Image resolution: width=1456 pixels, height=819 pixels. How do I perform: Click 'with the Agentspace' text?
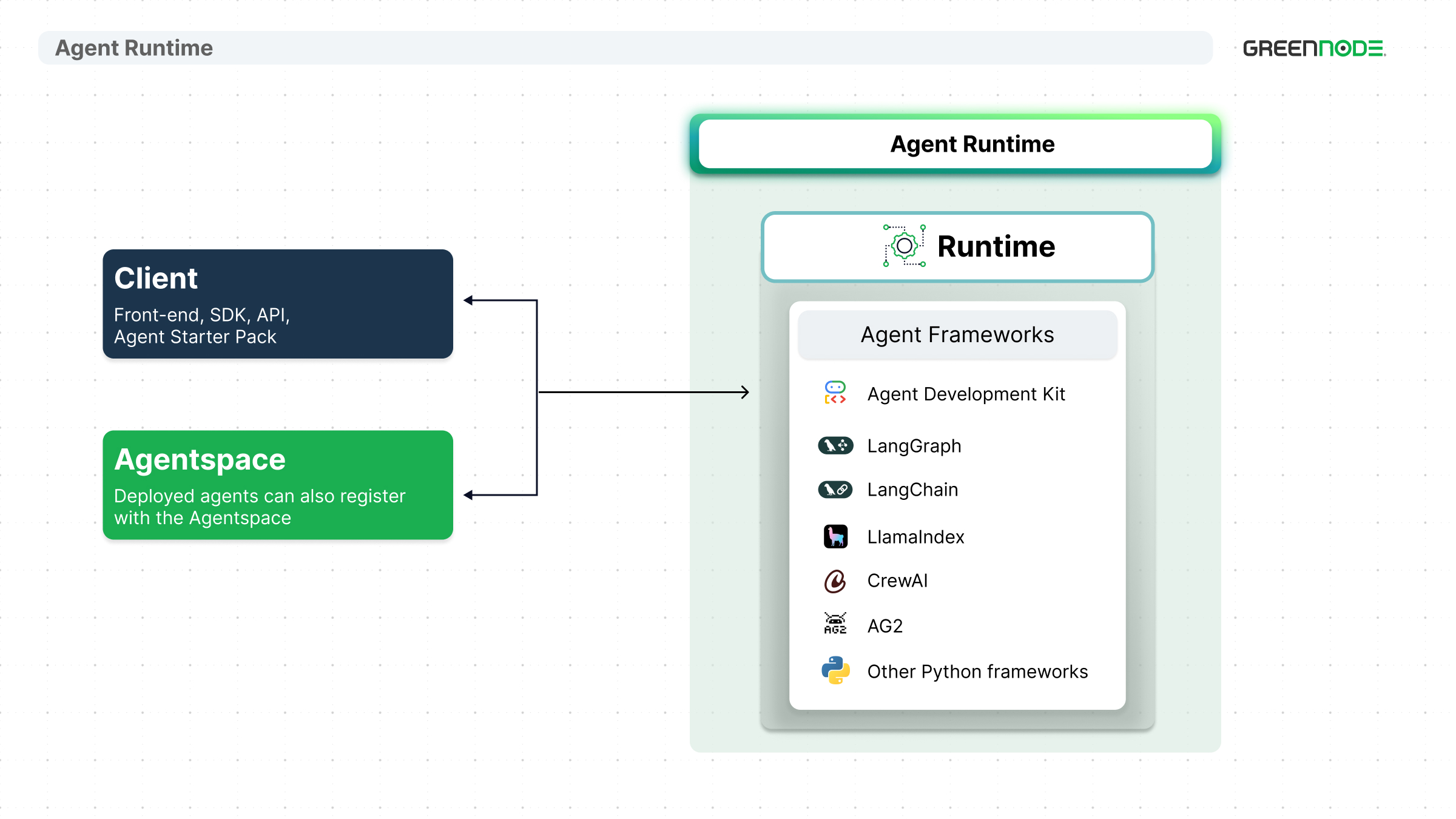click(203, 518)
